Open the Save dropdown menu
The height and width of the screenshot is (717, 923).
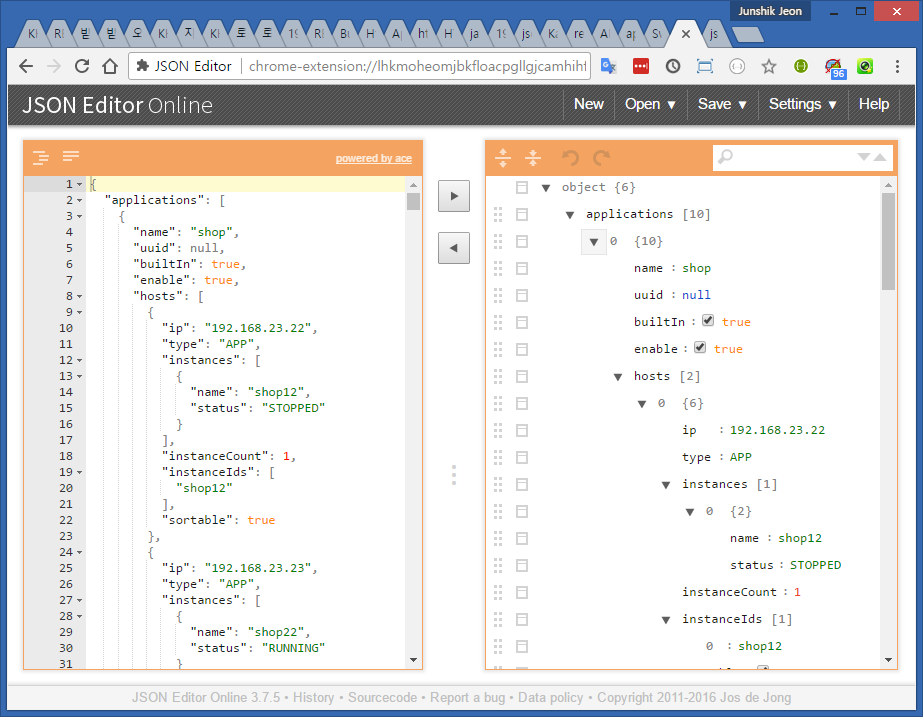723,104
